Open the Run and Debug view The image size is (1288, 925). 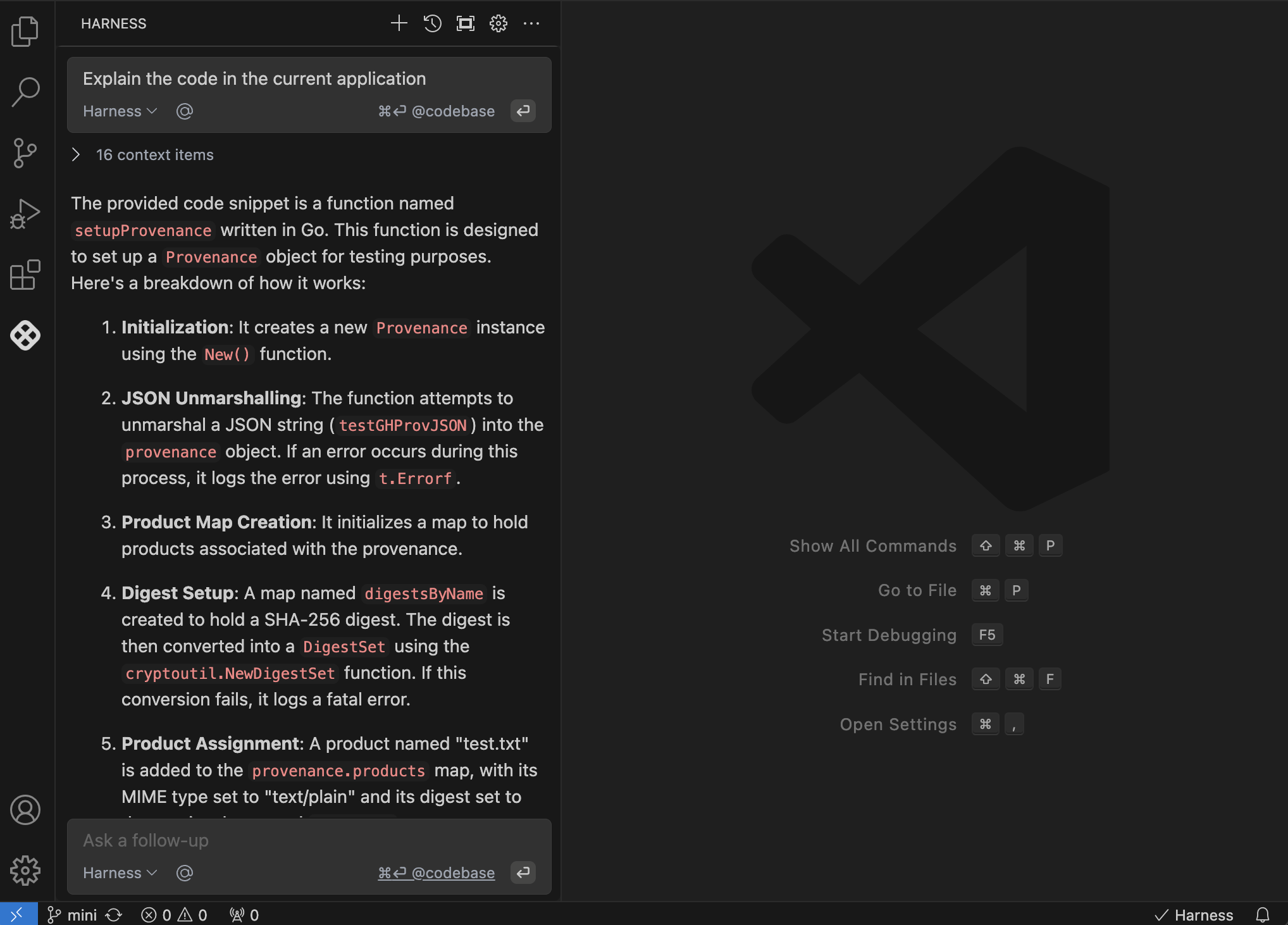25,213
